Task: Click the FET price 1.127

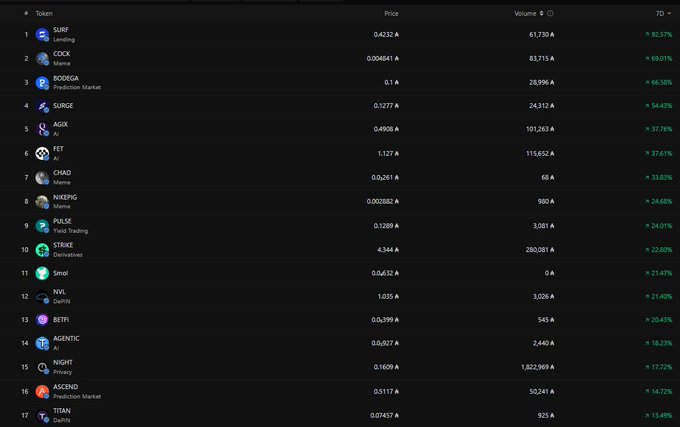Action: click(x=388, y=153)
